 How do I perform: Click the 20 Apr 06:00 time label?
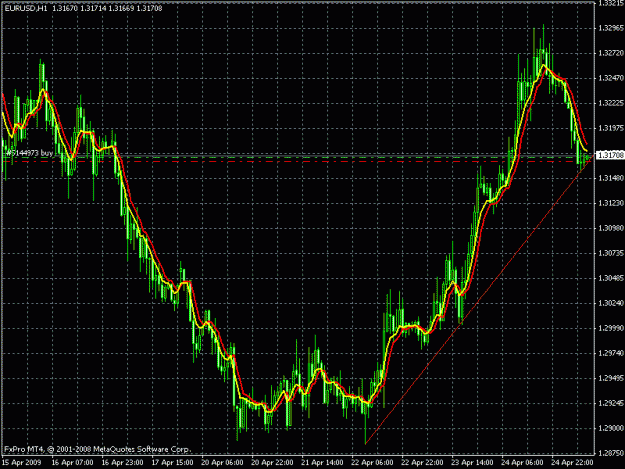222,463
